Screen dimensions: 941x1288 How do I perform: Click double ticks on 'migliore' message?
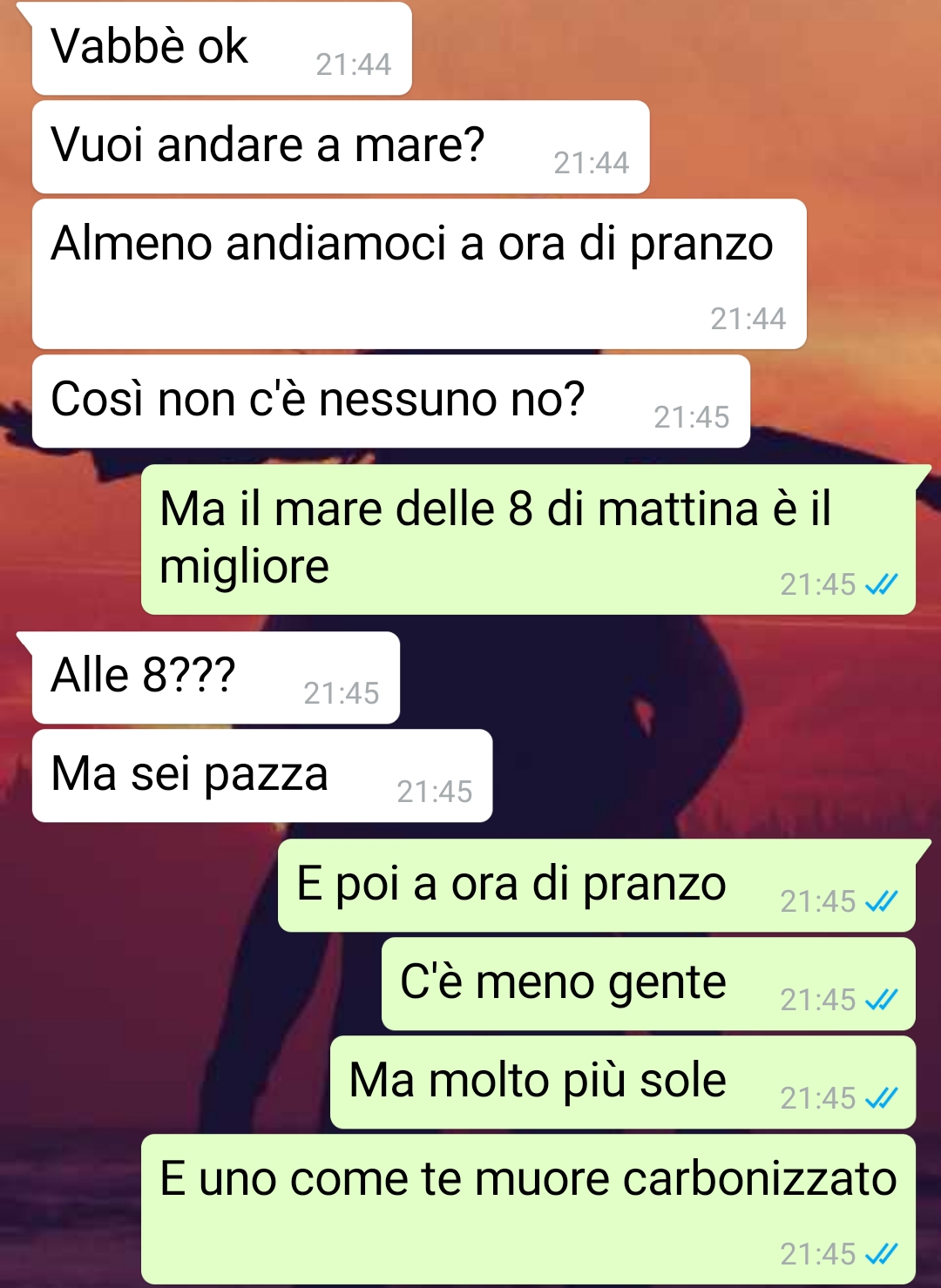pyautogui.click(x=881, y=584)
